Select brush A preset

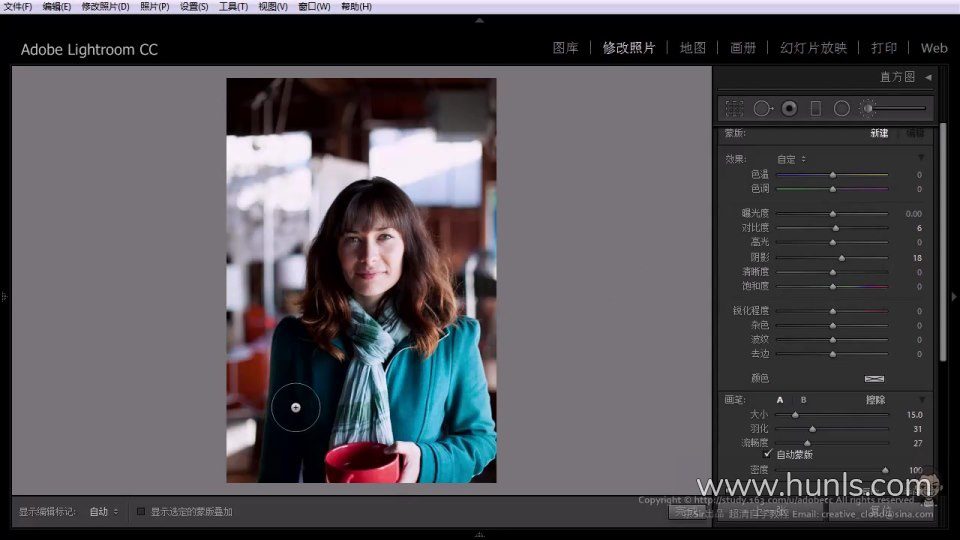point(779,400)
